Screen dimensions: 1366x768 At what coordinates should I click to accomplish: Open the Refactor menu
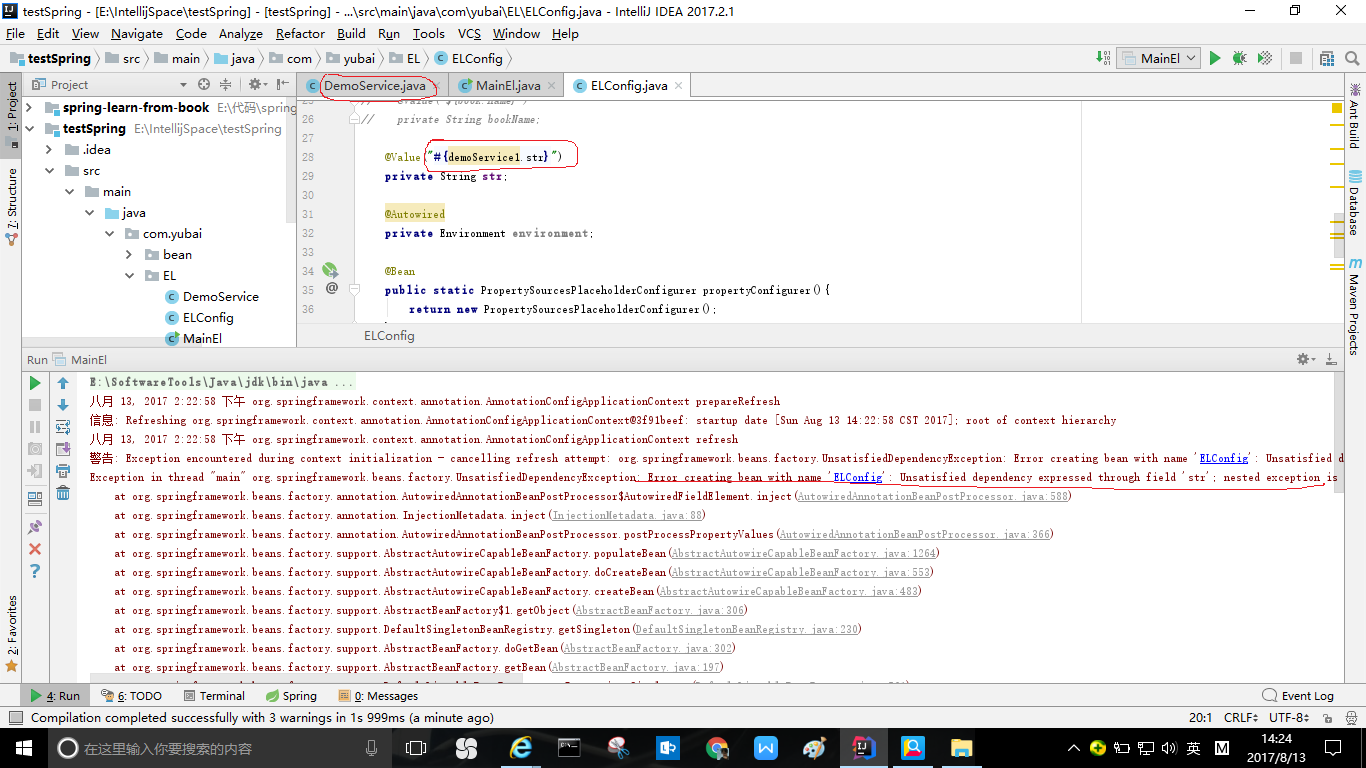click(300, 33)
